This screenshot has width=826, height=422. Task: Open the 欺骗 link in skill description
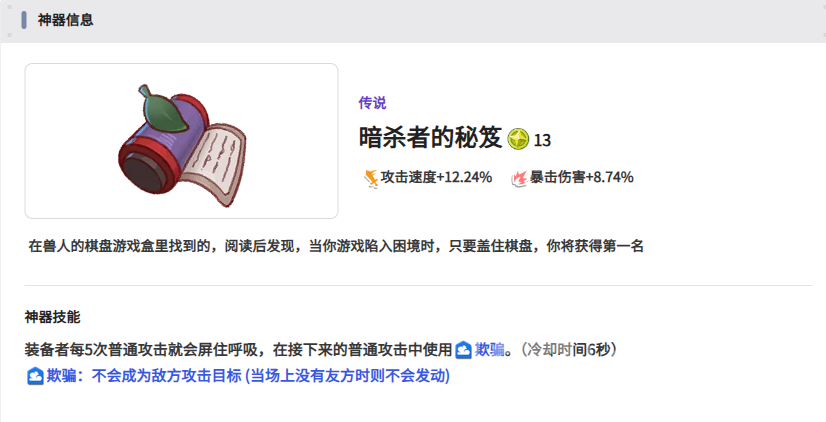click(x=489, y=349)
